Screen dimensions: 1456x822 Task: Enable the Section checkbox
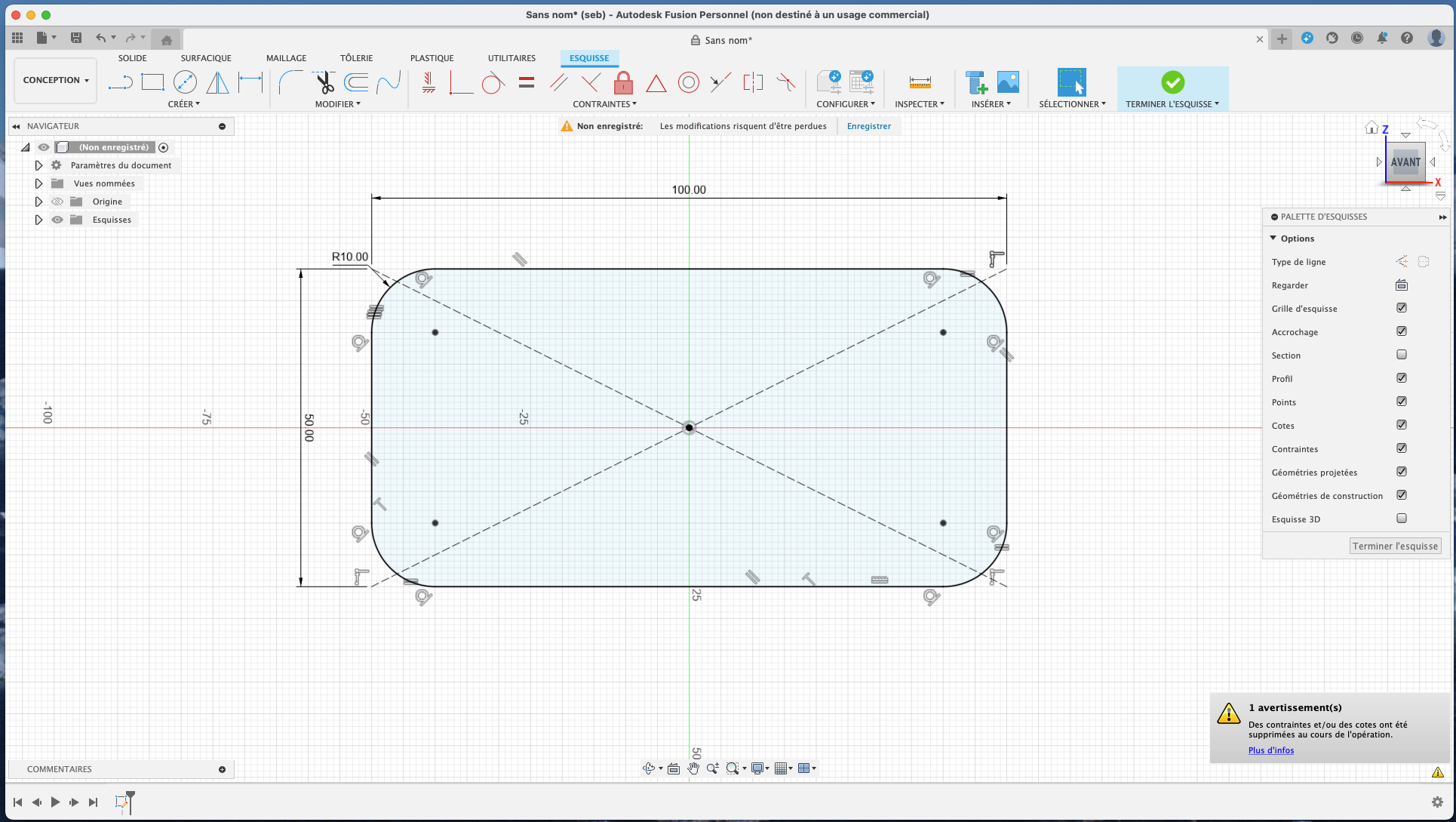(1402, 355)
